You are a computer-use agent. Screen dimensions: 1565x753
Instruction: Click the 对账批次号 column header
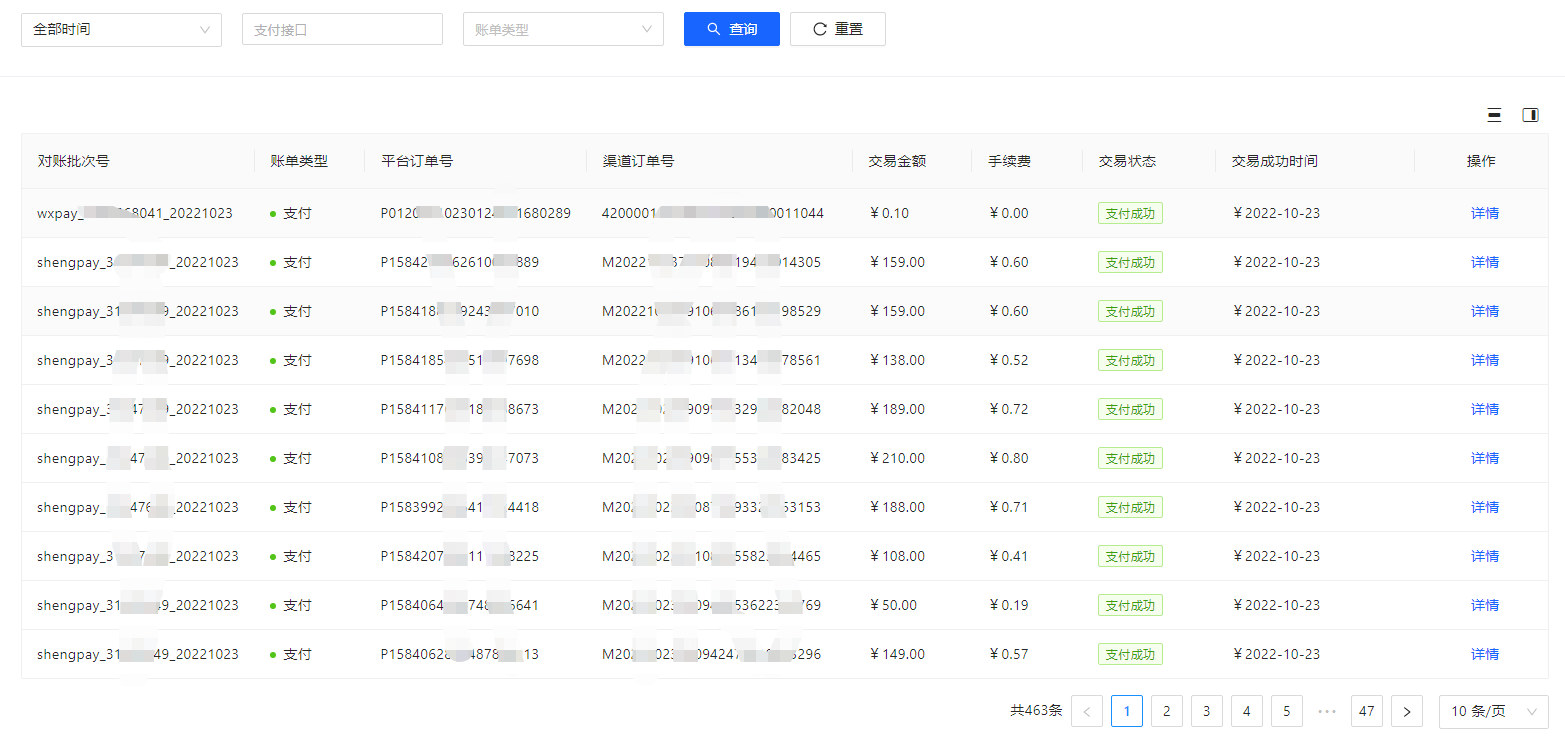74,161
